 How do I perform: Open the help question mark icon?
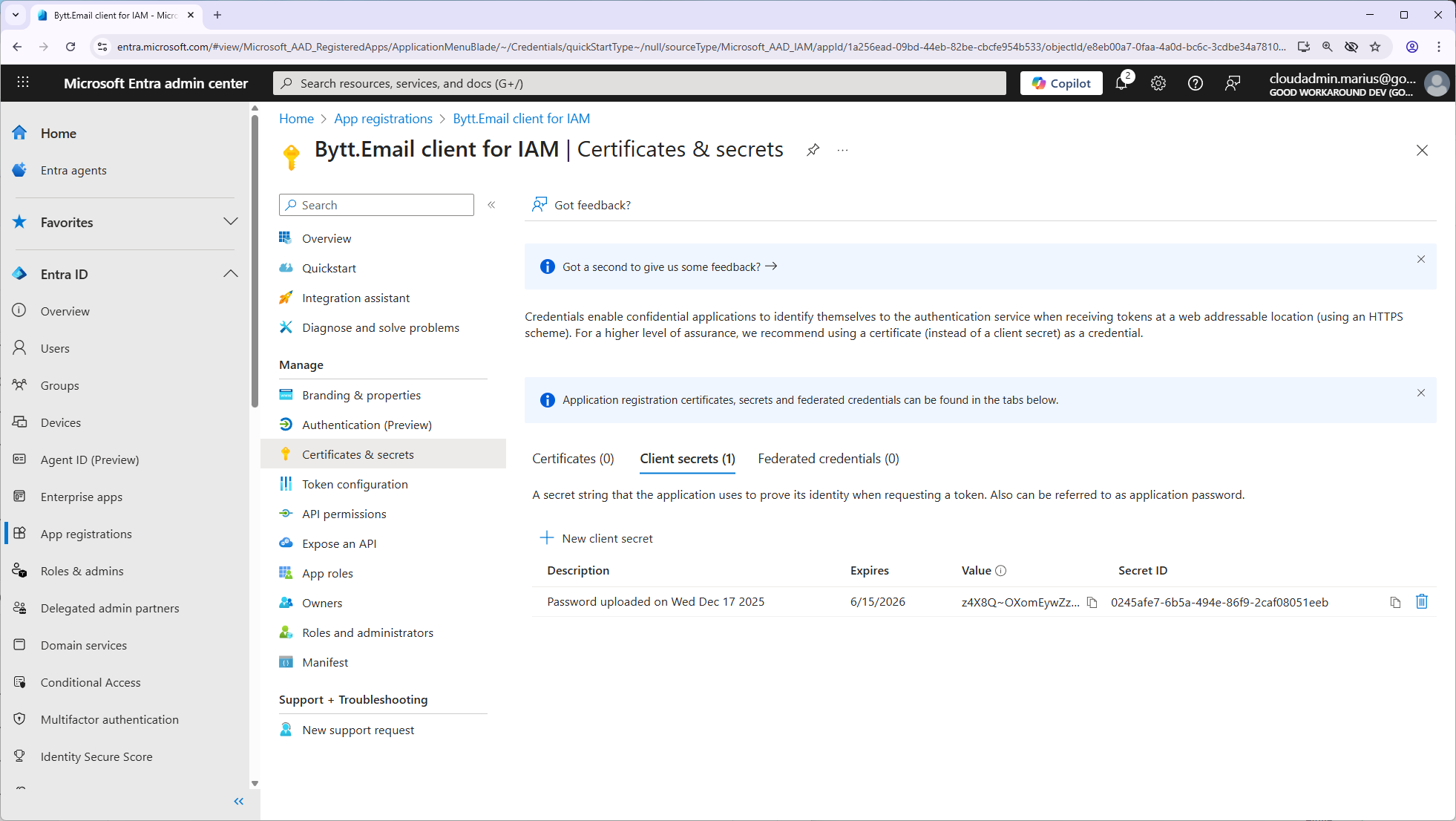tap(1195, 83)
